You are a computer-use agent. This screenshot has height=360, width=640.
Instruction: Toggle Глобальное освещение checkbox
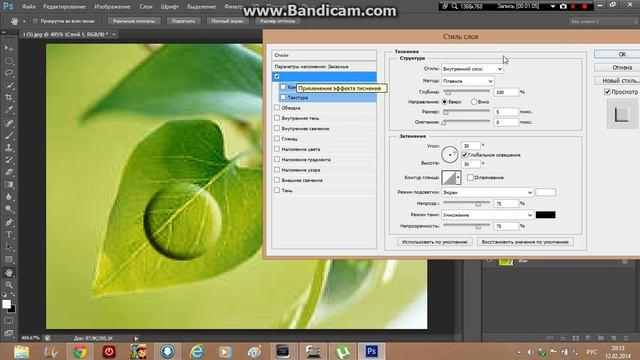[x=464, y=155]
